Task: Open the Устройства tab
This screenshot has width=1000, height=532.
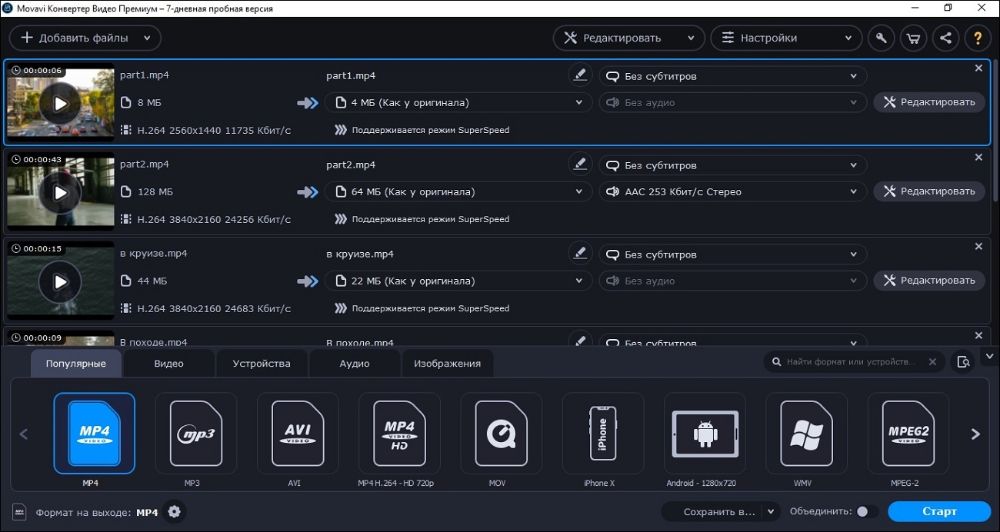Action: (261, 364)
